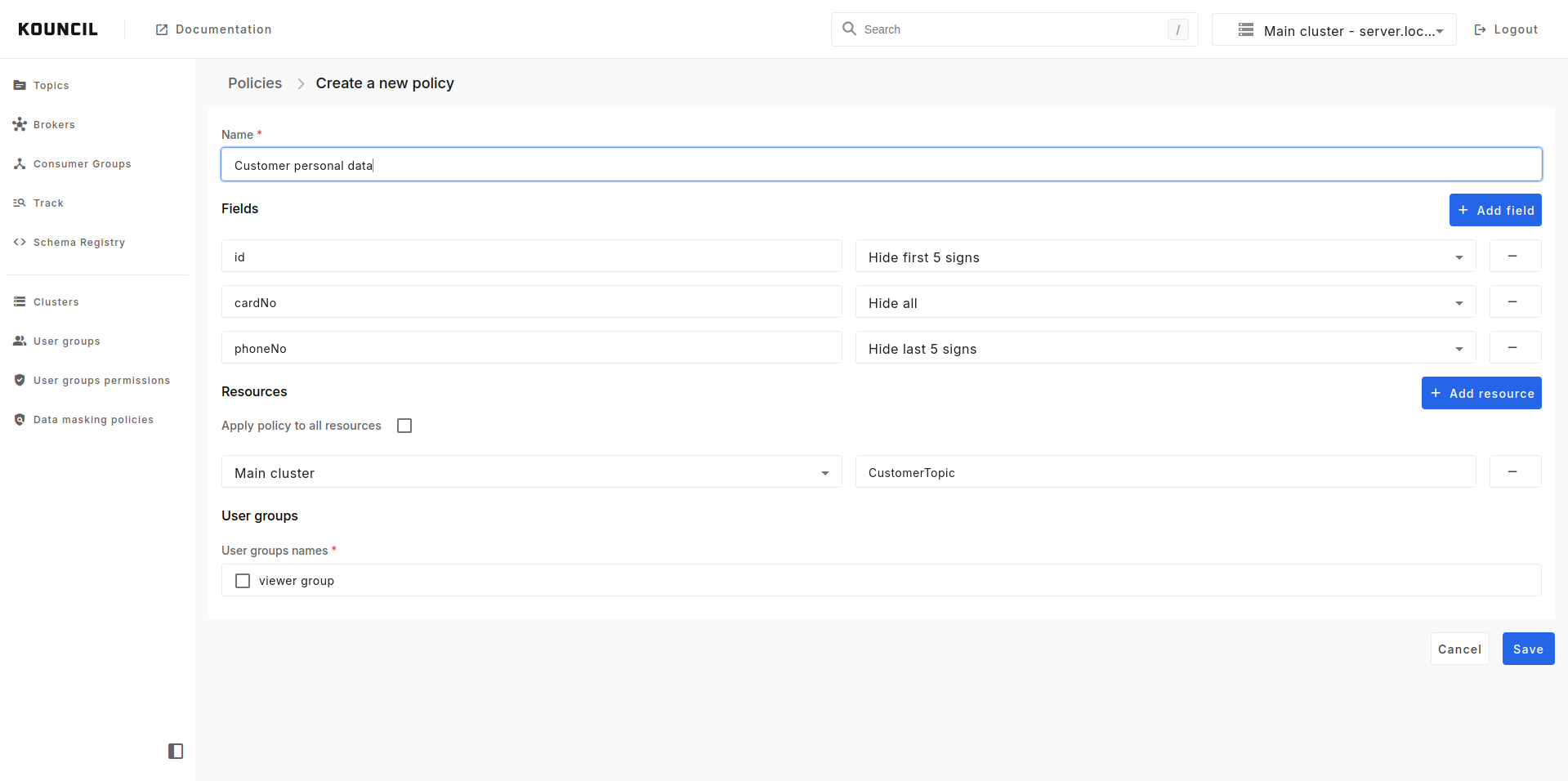Enable Apply policy to all resources
Viewport: 1568px width, 781px height.
pyautogui.click(x=404, y=426)
